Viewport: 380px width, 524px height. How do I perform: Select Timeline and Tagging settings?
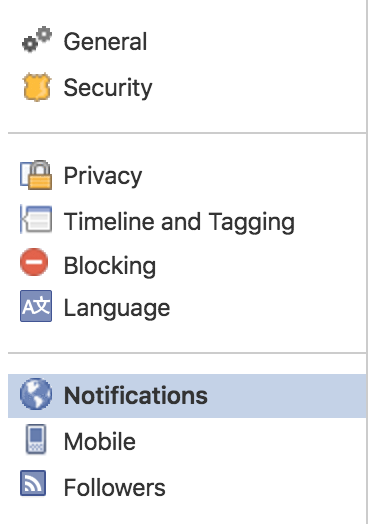pos(179,222)
